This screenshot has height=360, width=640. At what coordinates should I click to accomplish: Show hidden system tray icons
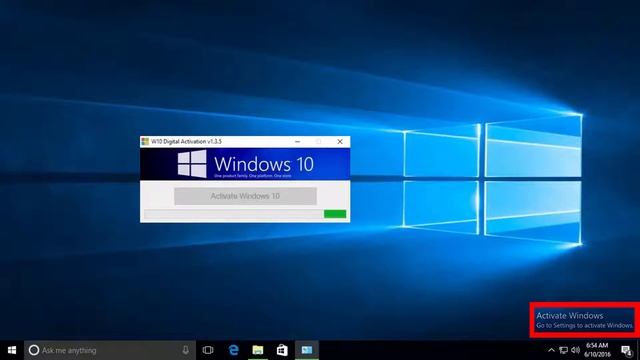pyautogui.click(x=551, y=350)
